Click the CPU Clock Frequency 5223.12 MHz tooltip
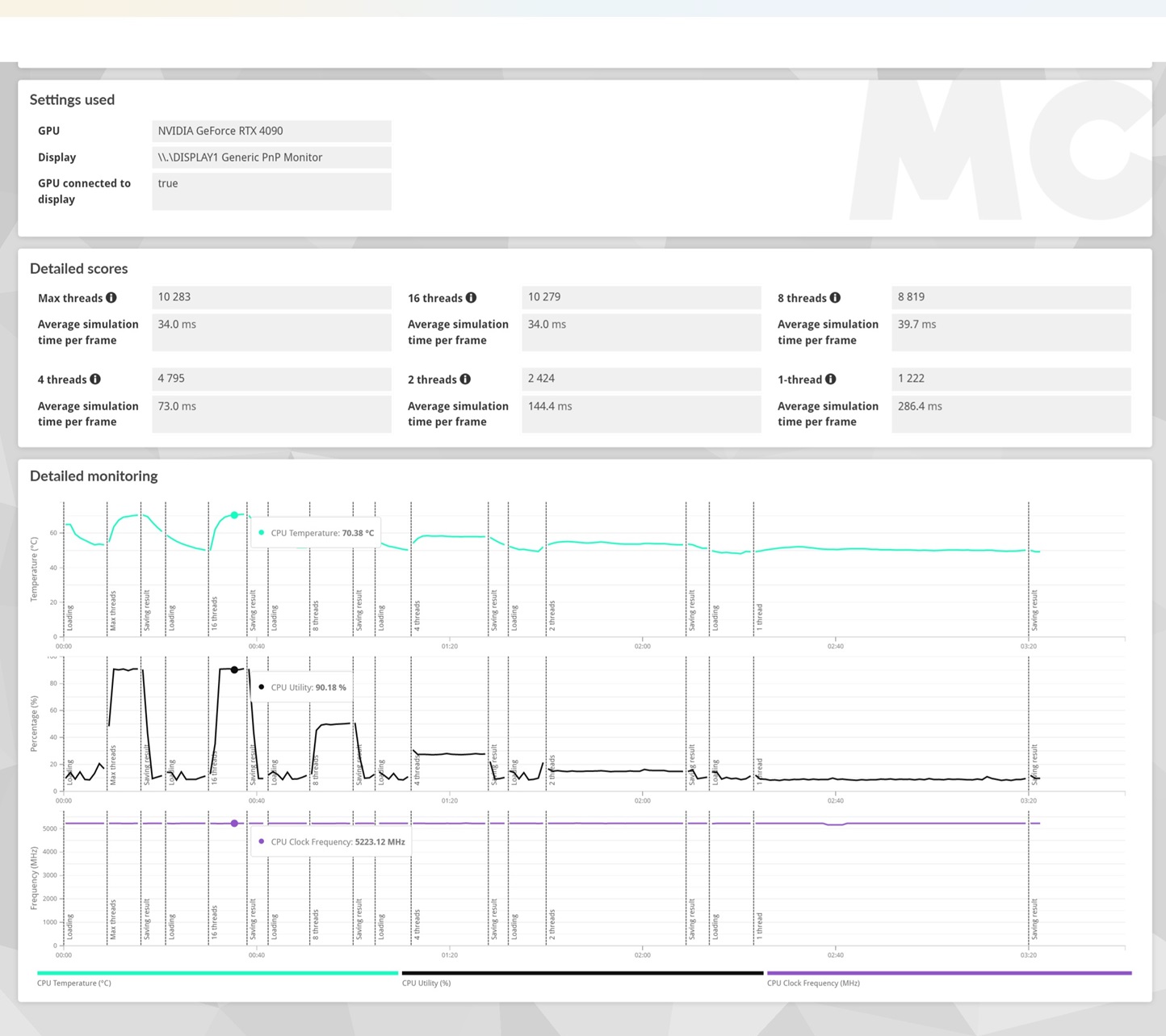Image resolution: width=1166 pixels, height=1036 pixels. pos(331,841)
